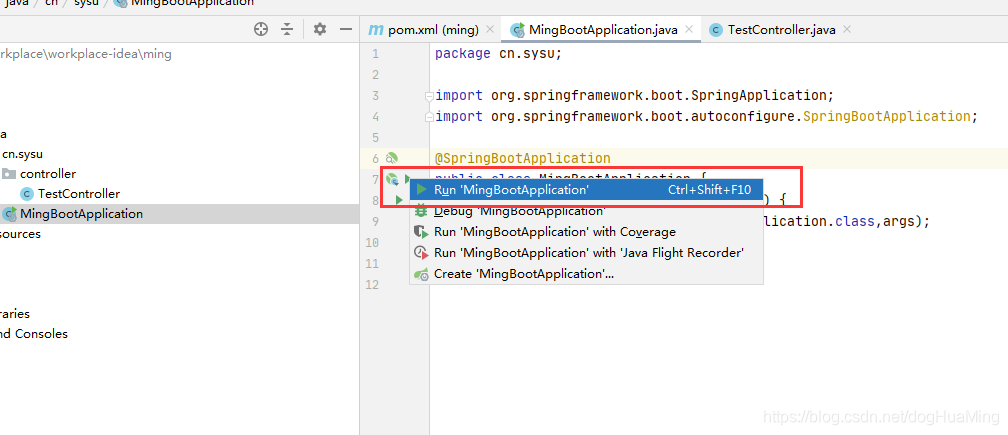Click the Spring Boot class gutter icon on line 7
Image resolution: width=1008 pixels, height=435 pixels.
tap(392, 179)
